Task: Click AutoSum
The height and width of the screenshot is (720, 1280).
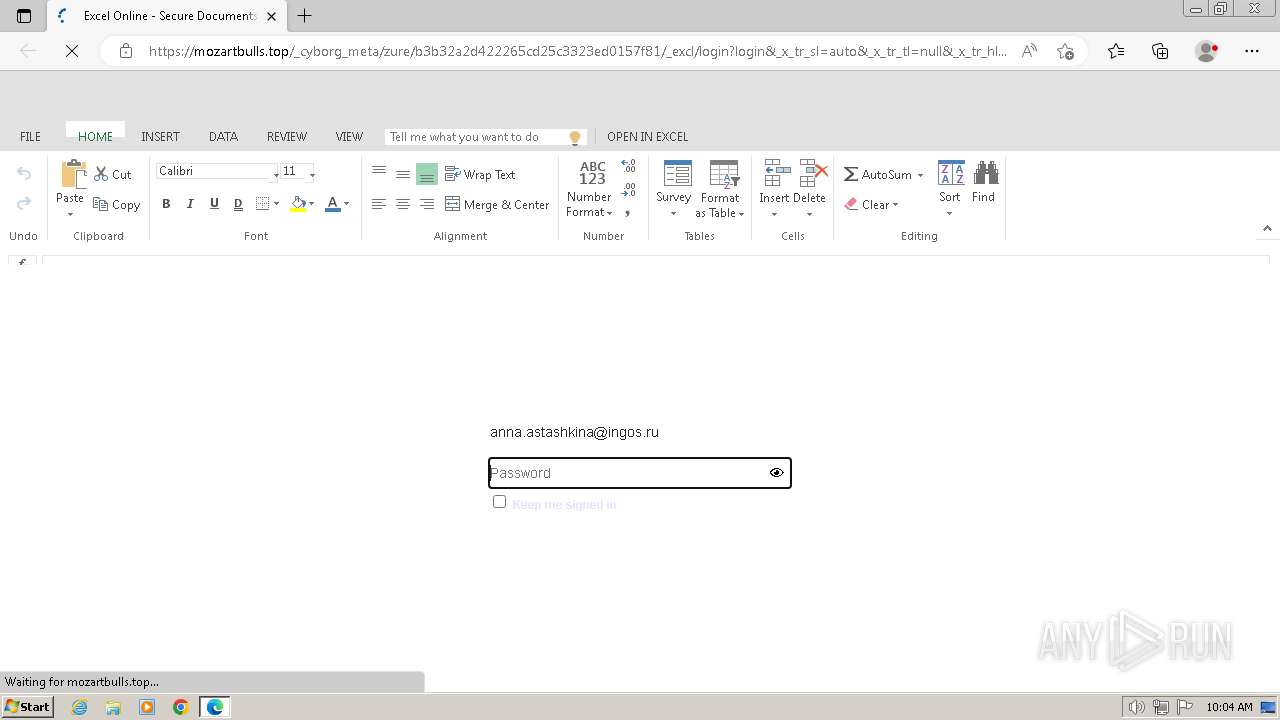Action: click(877, 174)
